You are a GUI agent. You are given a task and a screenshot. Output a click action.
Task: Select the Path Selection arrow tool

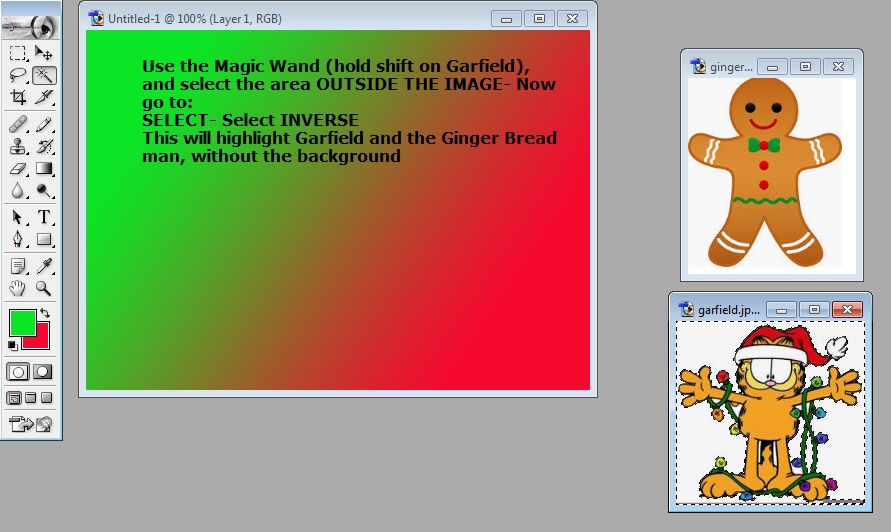coord(18,217)
